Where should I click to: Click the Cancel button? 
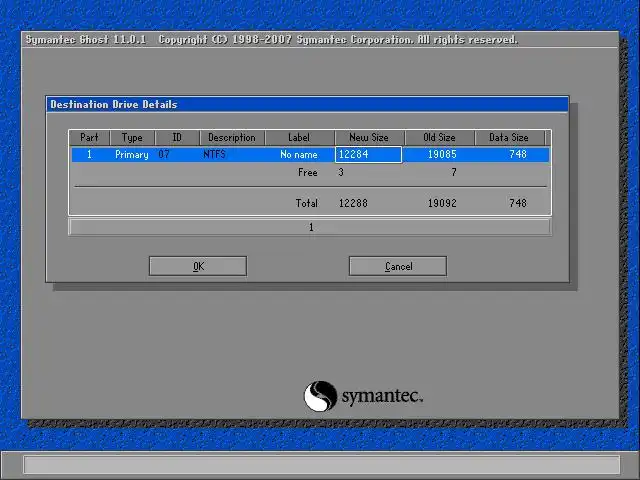398,266
